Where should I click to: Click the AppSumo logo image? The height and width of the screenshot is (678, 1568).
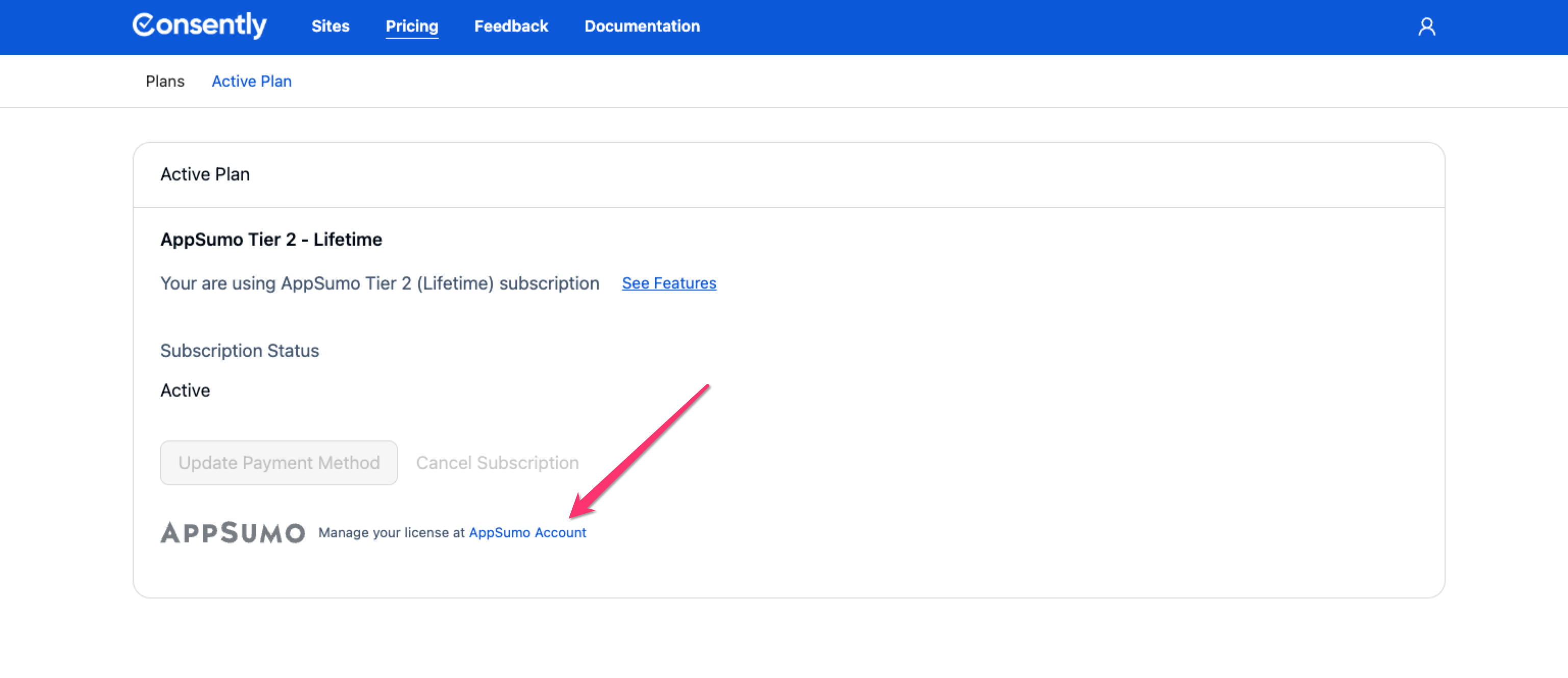pos(233,533)
